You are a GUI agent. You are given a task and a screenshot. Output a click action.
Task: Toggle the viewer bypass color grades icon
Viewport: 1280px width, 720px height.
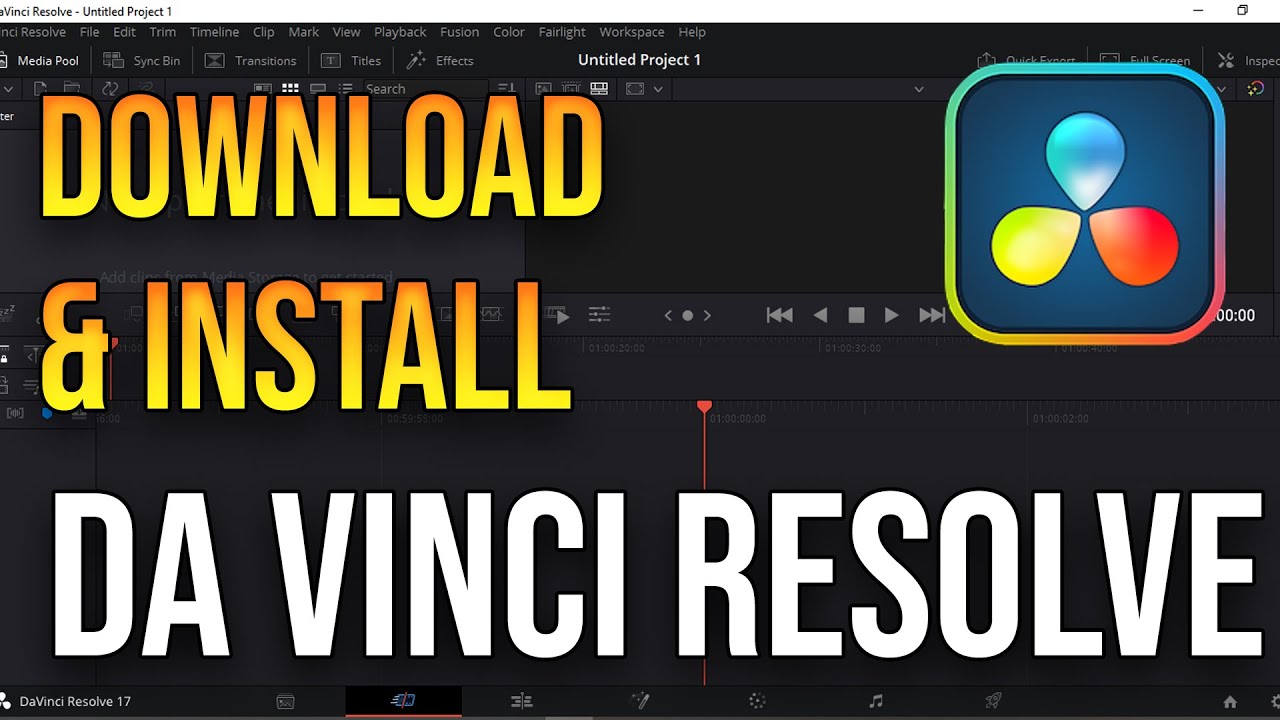(1256, 89)
